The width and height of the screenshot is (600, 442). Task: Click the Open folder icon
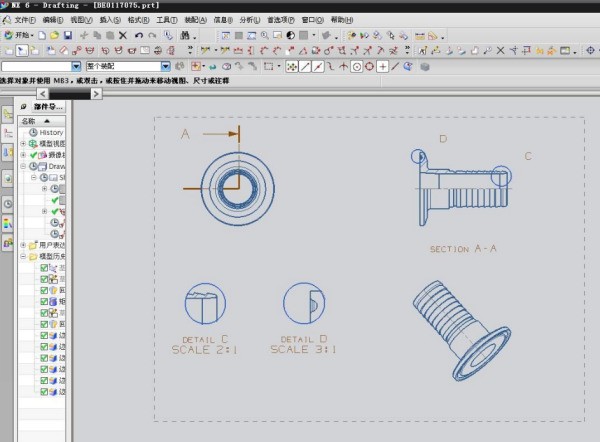[54, 35]
